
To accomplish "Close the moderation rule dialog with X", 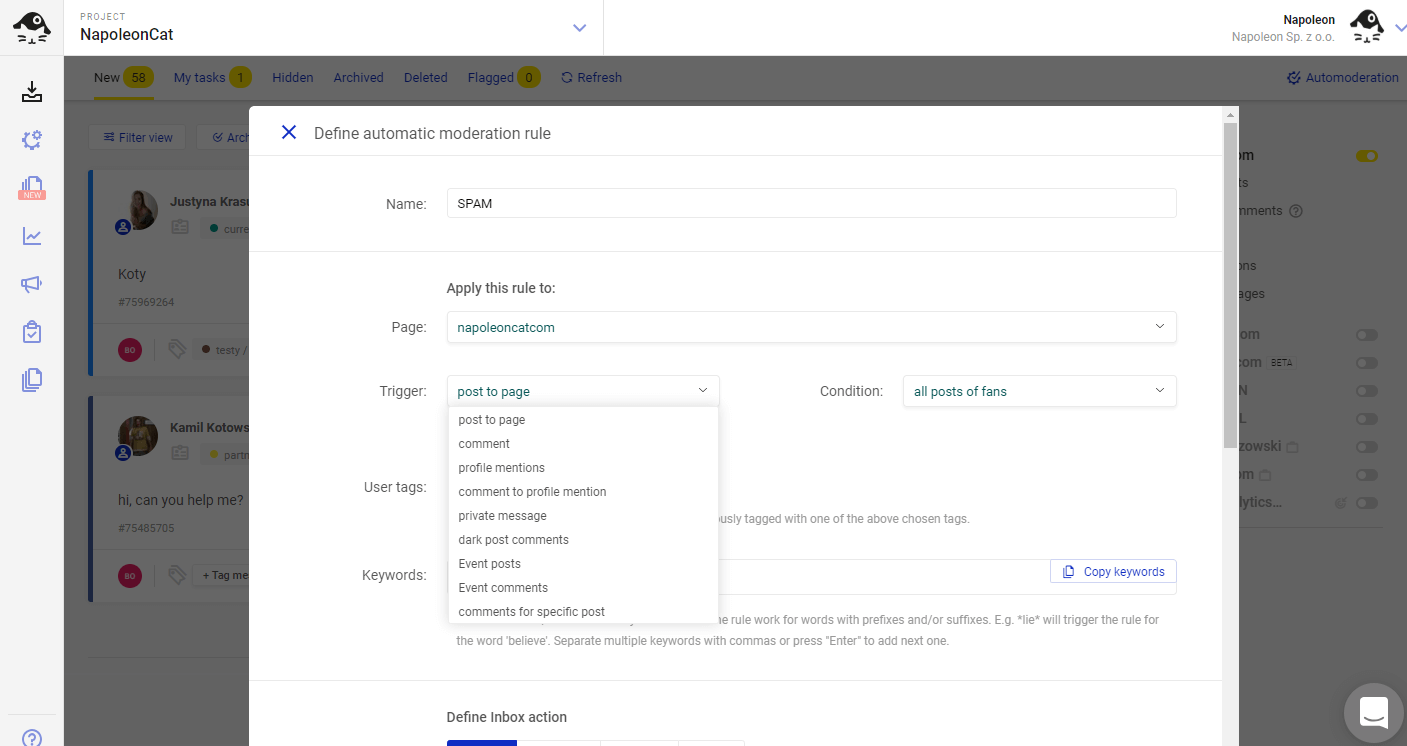I will (x=289, y=132).
